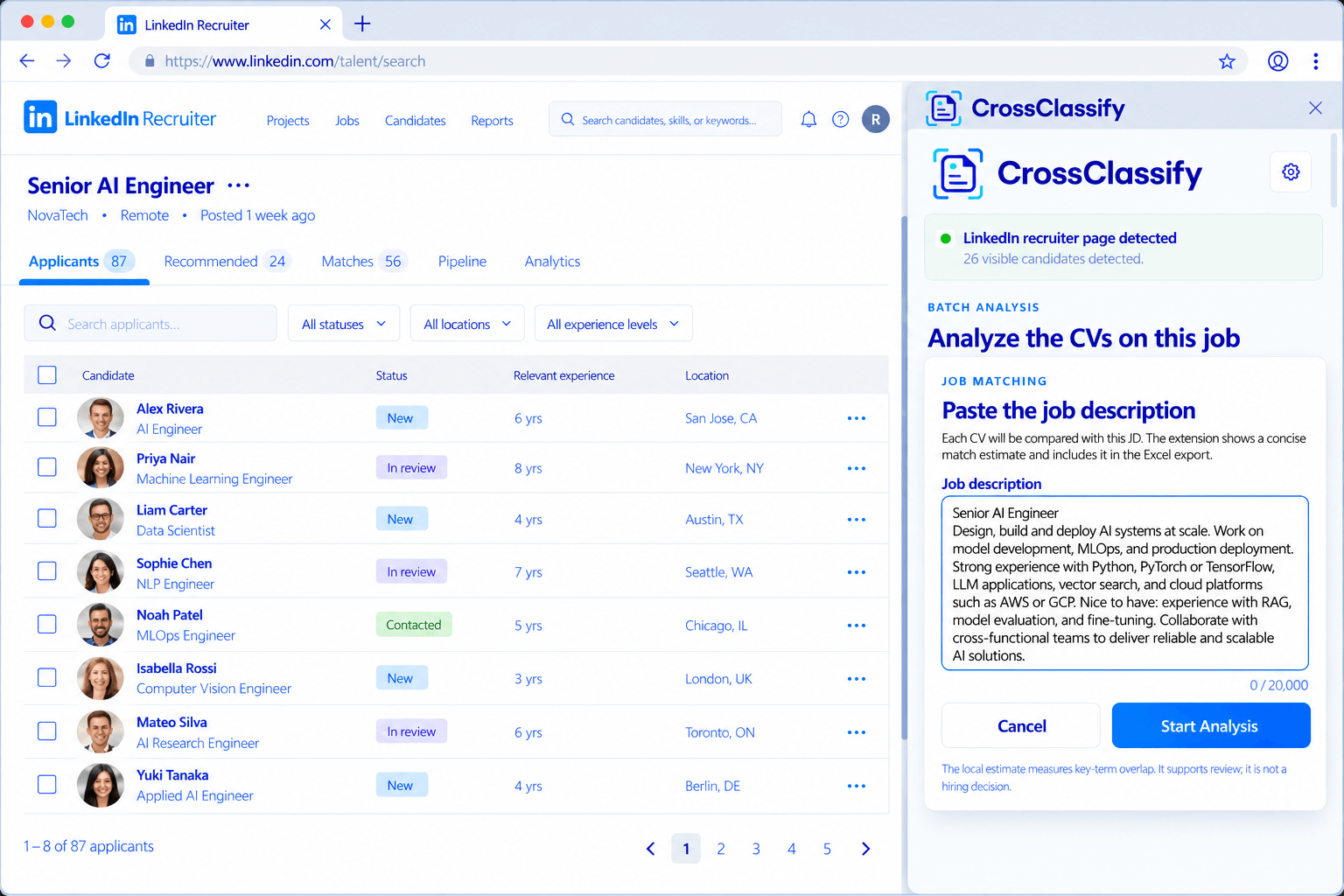Reload the page
This screenshot has height=896, width=1344.
(102, 60)
